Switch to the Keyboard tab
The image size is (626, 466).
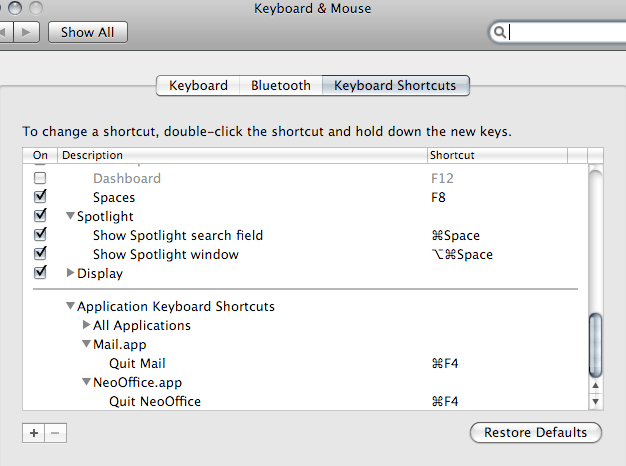[x=198, y=85]
